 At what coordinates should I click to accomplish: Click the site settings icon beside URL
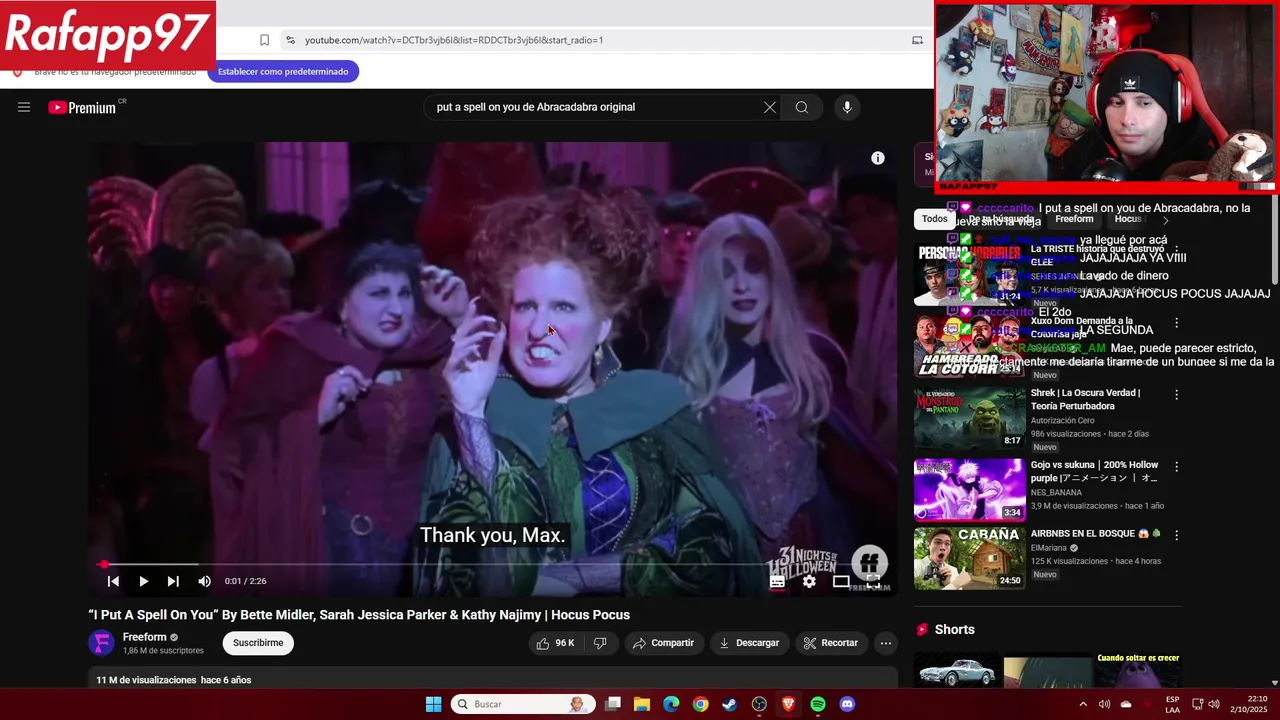point(290,40)
